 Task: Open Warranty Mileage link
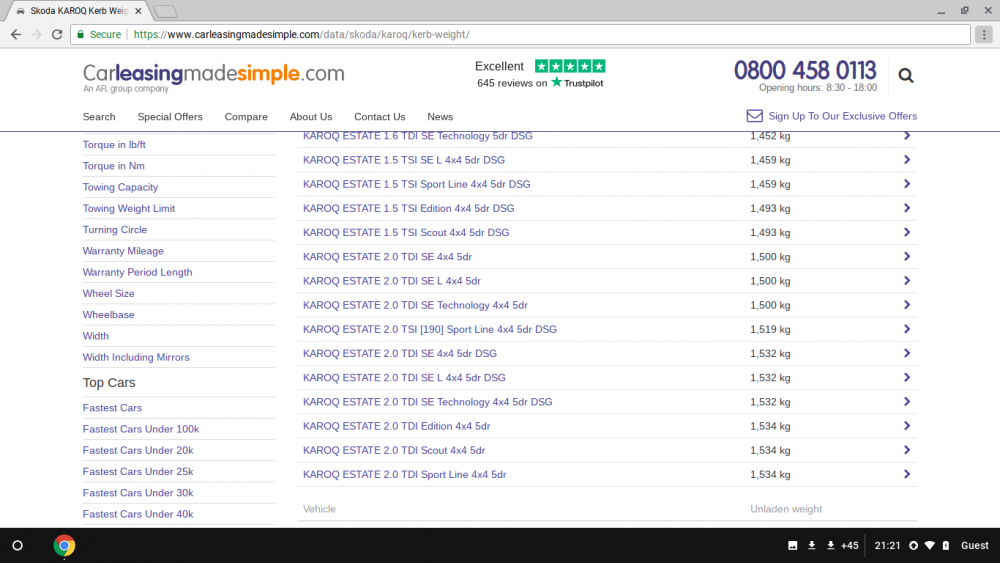[122, 251]
